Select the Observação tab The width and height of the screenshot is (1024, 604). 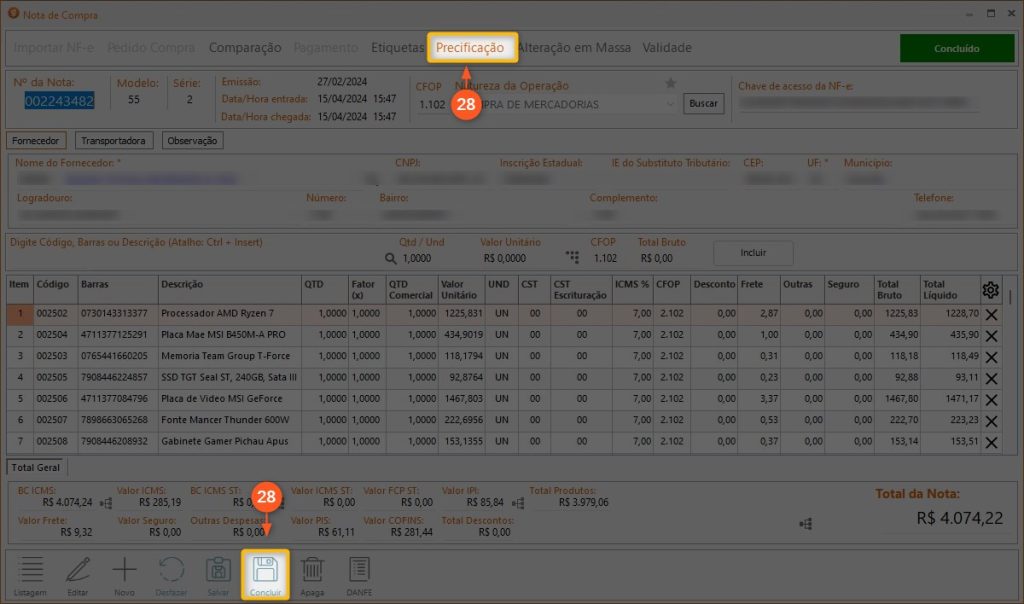tap(192, 141)
